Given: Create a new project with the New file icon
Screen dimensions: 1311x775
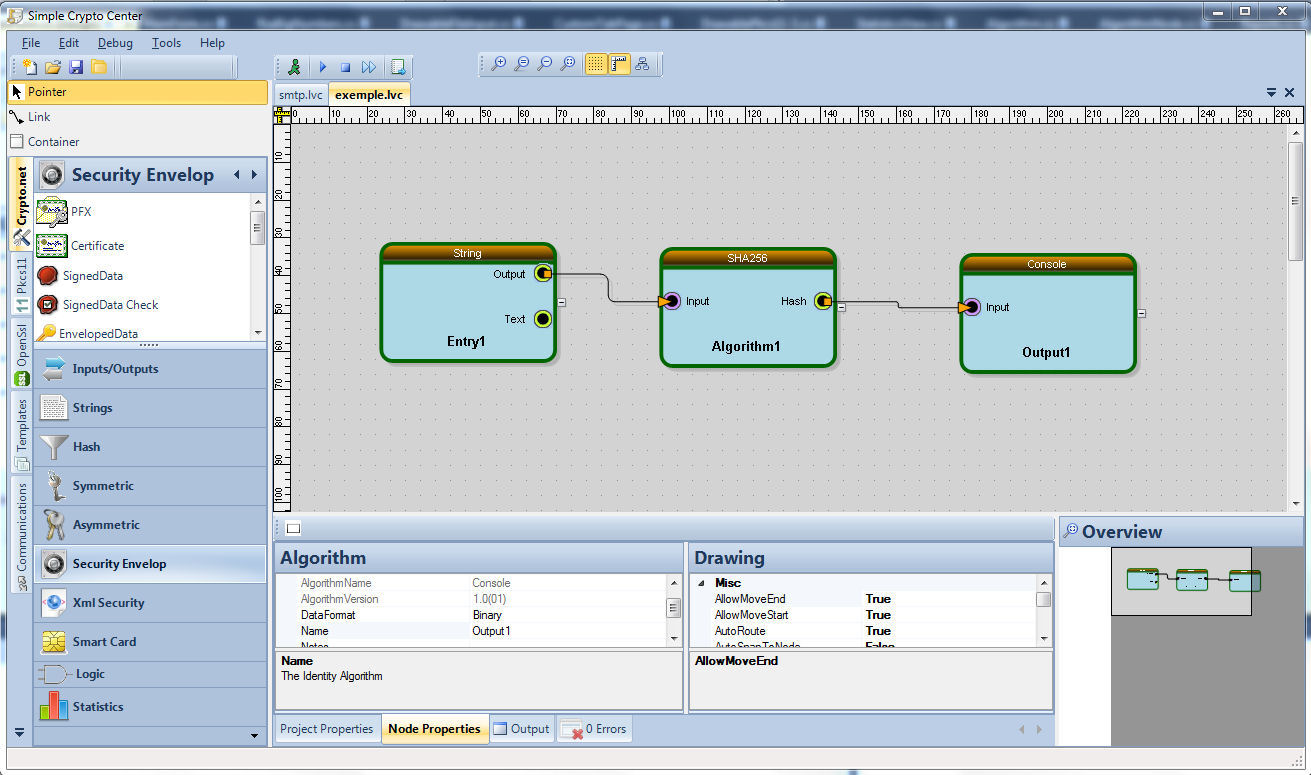Looking at the screenshot, I should [30, 67].
